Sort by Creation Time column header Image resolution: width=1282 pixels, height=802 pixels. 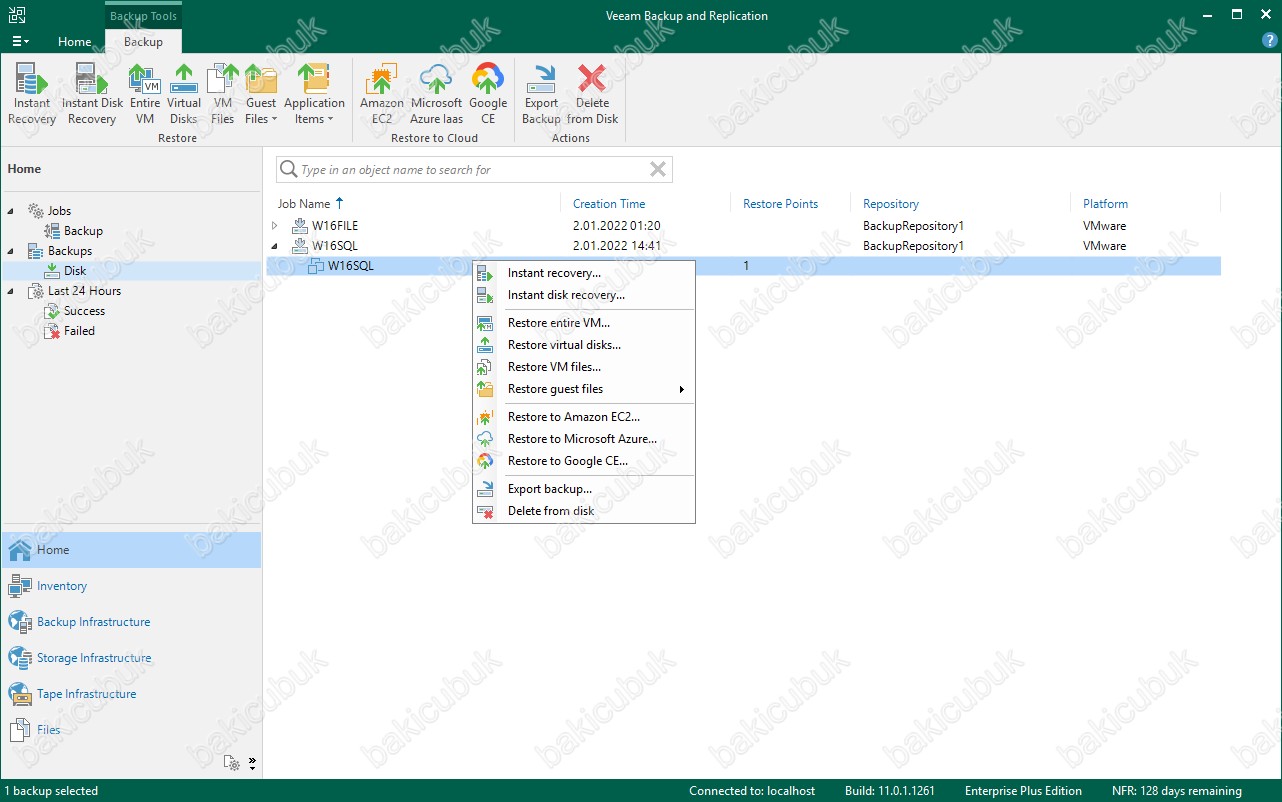click(609, 203)
